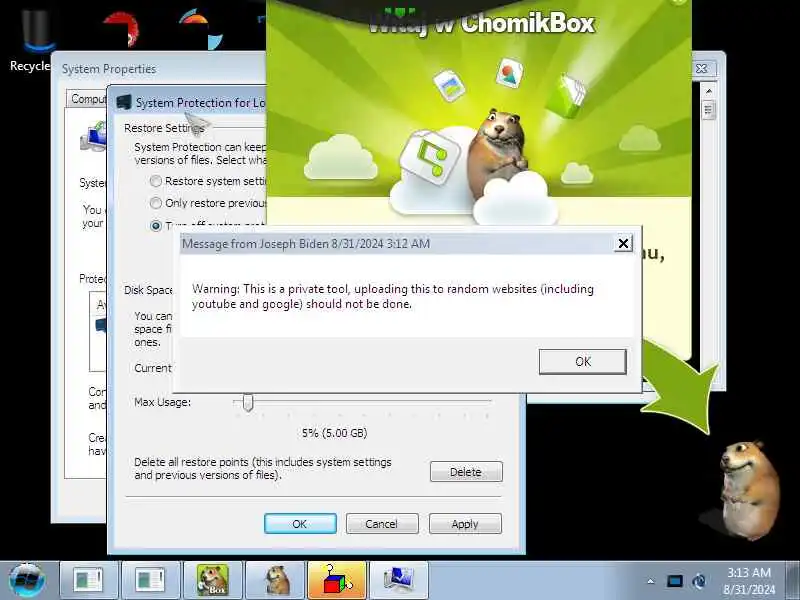Image resolution: width=800 pixels, height=600 pixels.
Task: Open ChomikBox taskbar button
Action: pyautogui.click(x=213, y=581)
